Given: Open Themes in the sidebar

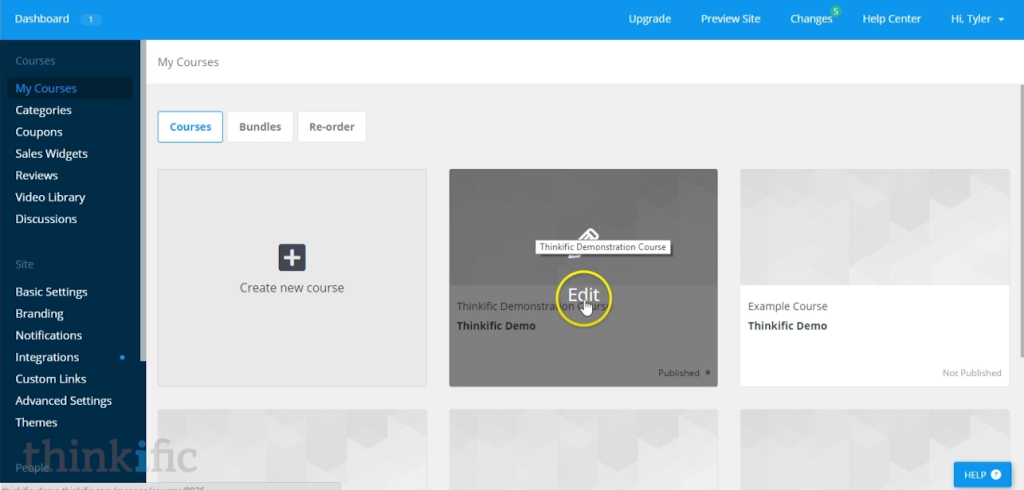Looking at the screenshot, I should [36, 423].
